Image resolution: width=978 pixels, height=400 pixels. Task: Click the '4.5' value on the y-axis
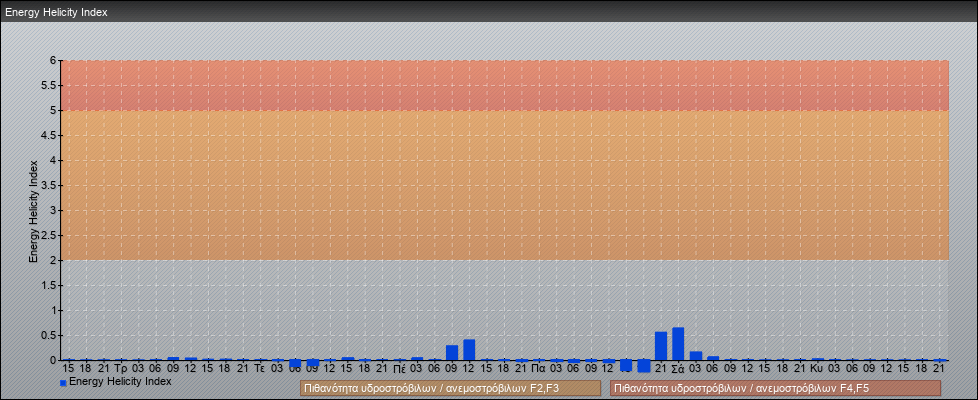point(49,135)
